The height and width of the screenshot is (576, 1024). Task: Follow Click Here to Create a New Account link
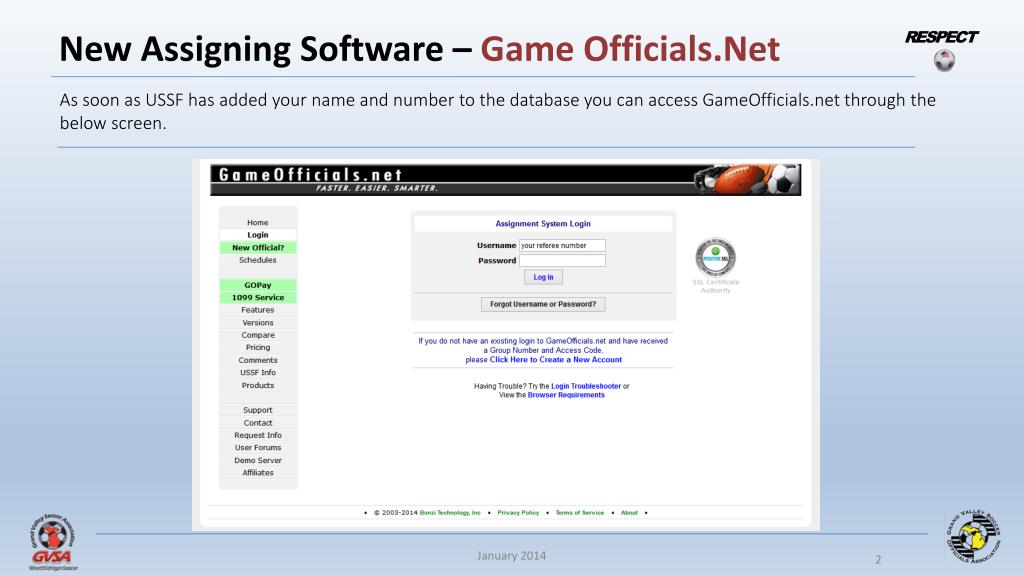(x=556, y=360)
